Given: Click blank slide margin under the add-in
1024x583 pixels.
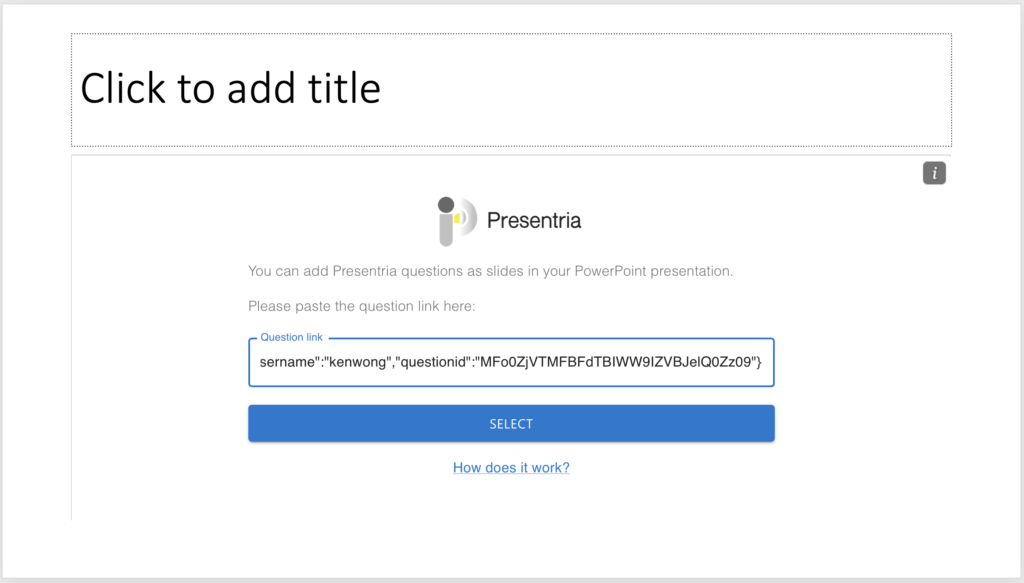Looking at the screenshot, I should [x=511, y=548].
